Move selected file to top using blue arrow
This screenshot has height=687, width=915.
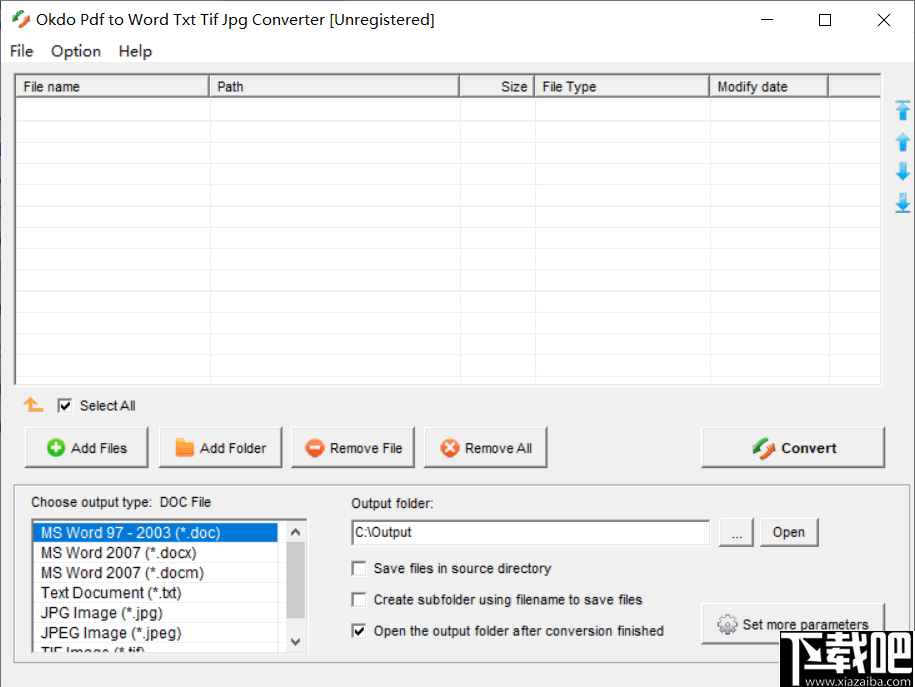click(902, 110)
